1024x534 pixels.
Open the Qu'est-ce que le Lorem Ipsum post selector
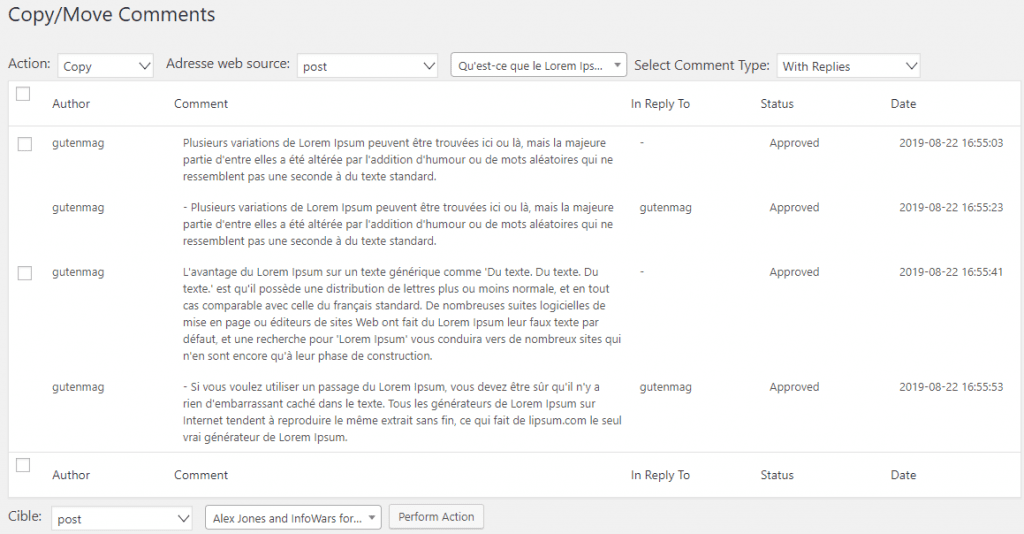(539, 65)
